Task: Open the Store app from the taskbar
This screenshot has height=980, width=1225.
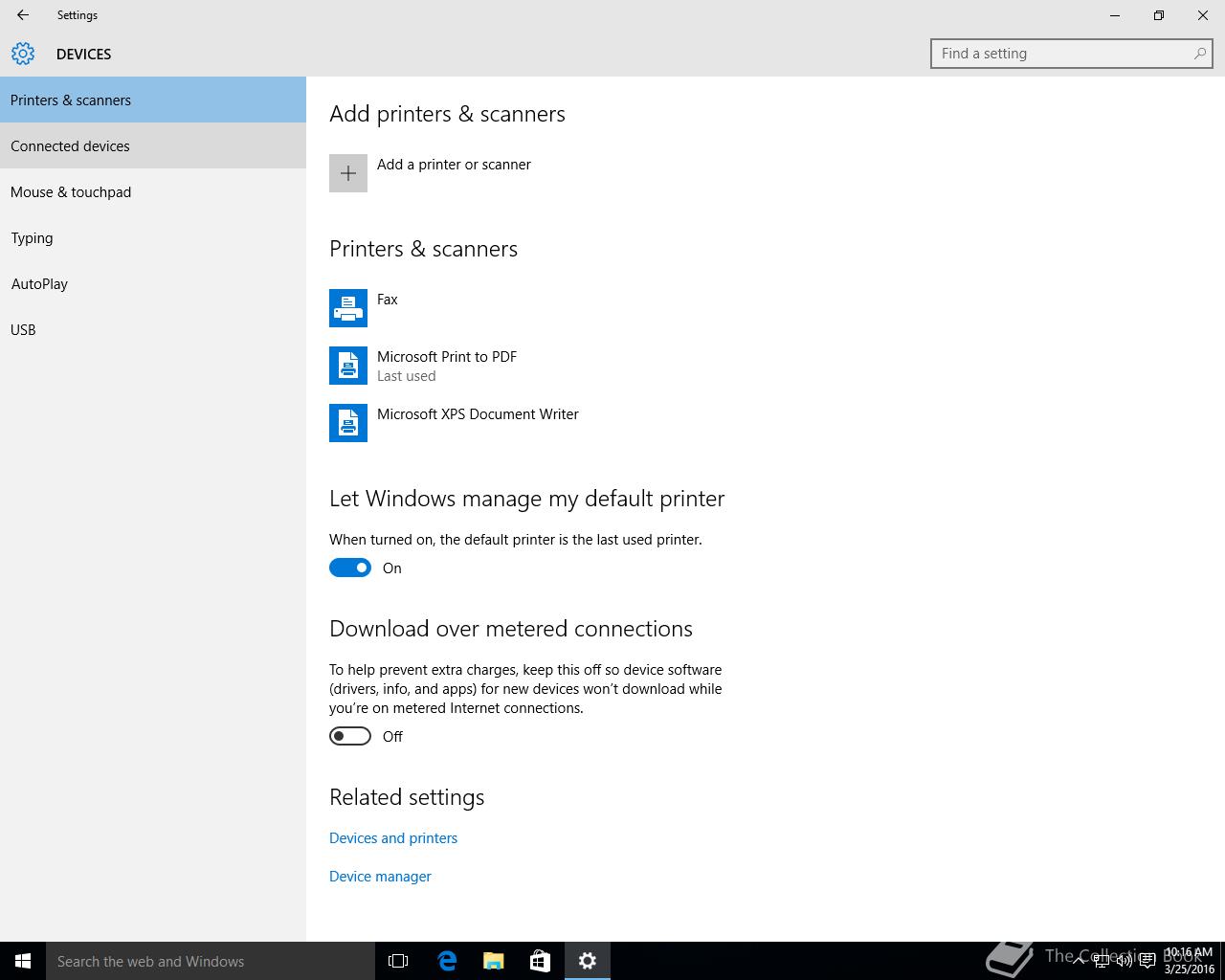Action: pyautogui.click(x=540, y=961)
